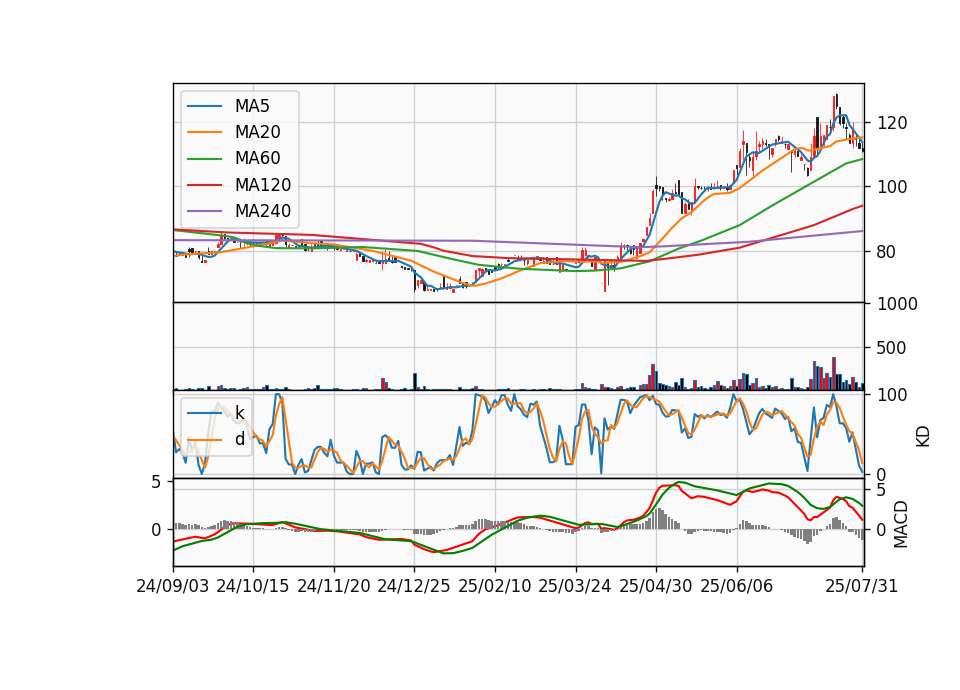Screen dimensions: 960x690
Task: Click the price axis value 100 beside the candlesticks
Action: coord(892,187)
